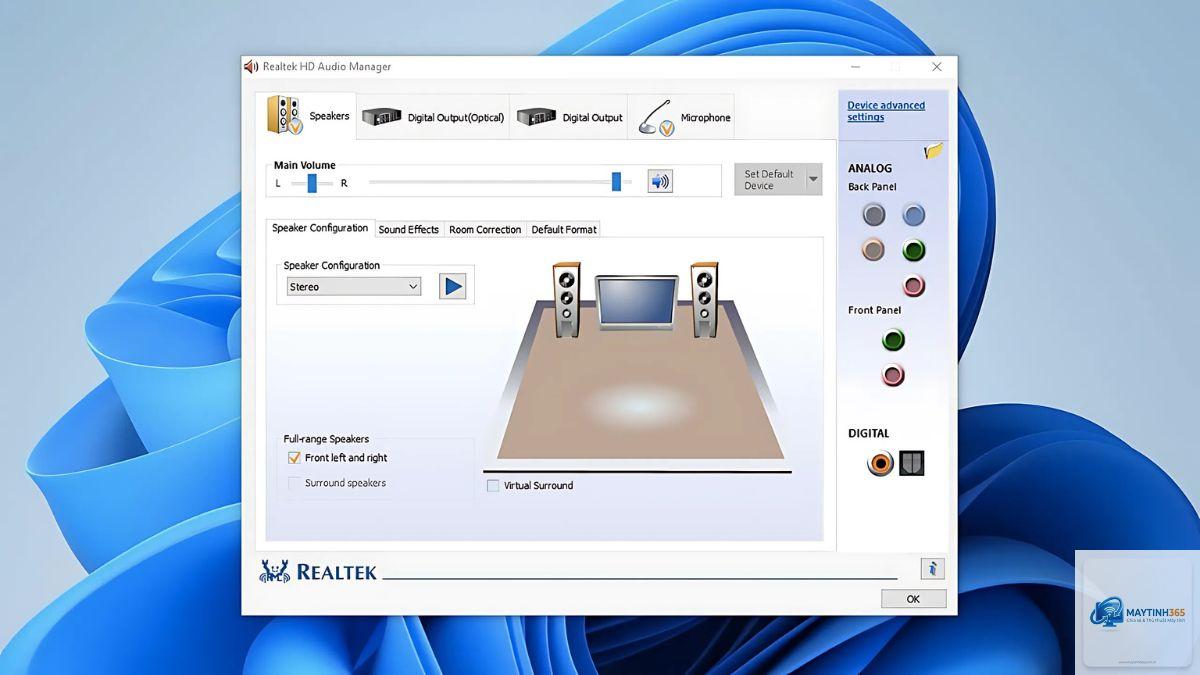Image resolution: width=1200 pixels, height=675 pixels.
Task: Uncheck Front left and right checkbox
Action: coord(294,458)
